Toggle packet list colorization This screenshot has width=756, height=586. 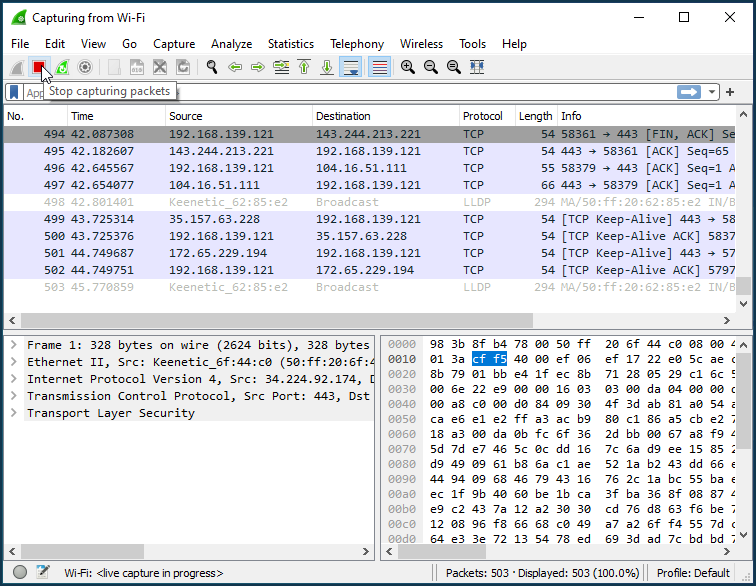[379, 67]
